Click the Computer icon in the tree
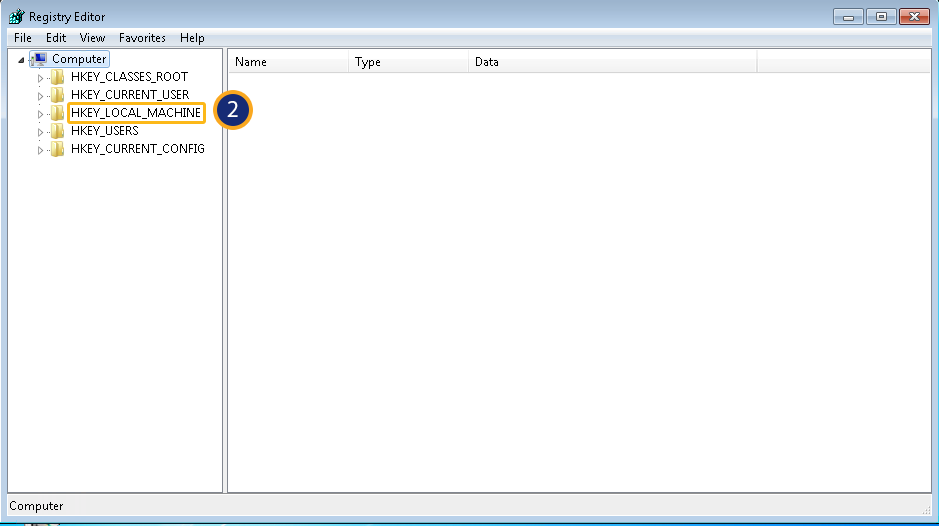Screen dimensions: 939x526 (x=39, y=59)
